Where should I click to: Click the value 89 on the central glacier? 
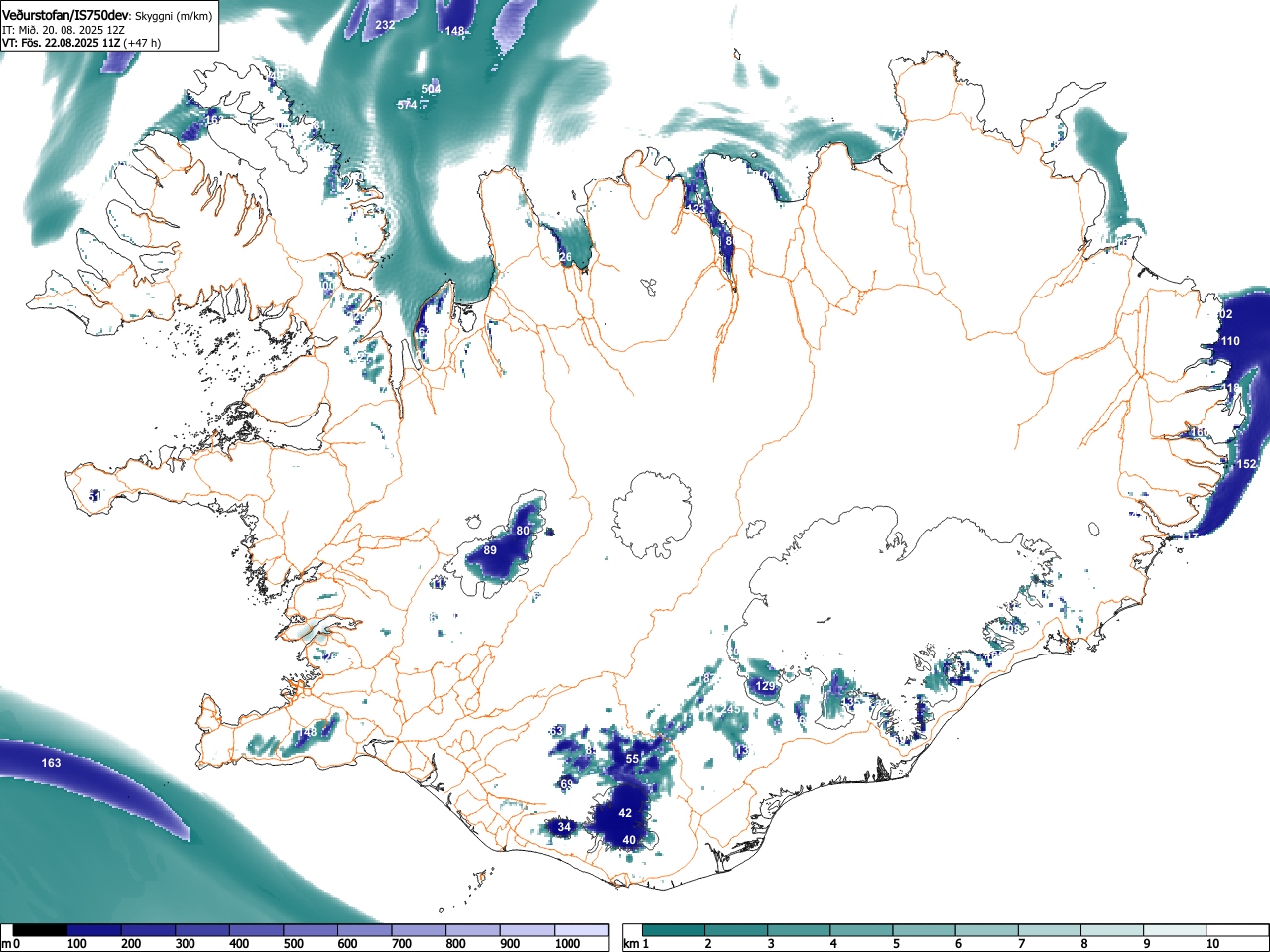click(x=490, y=550)
